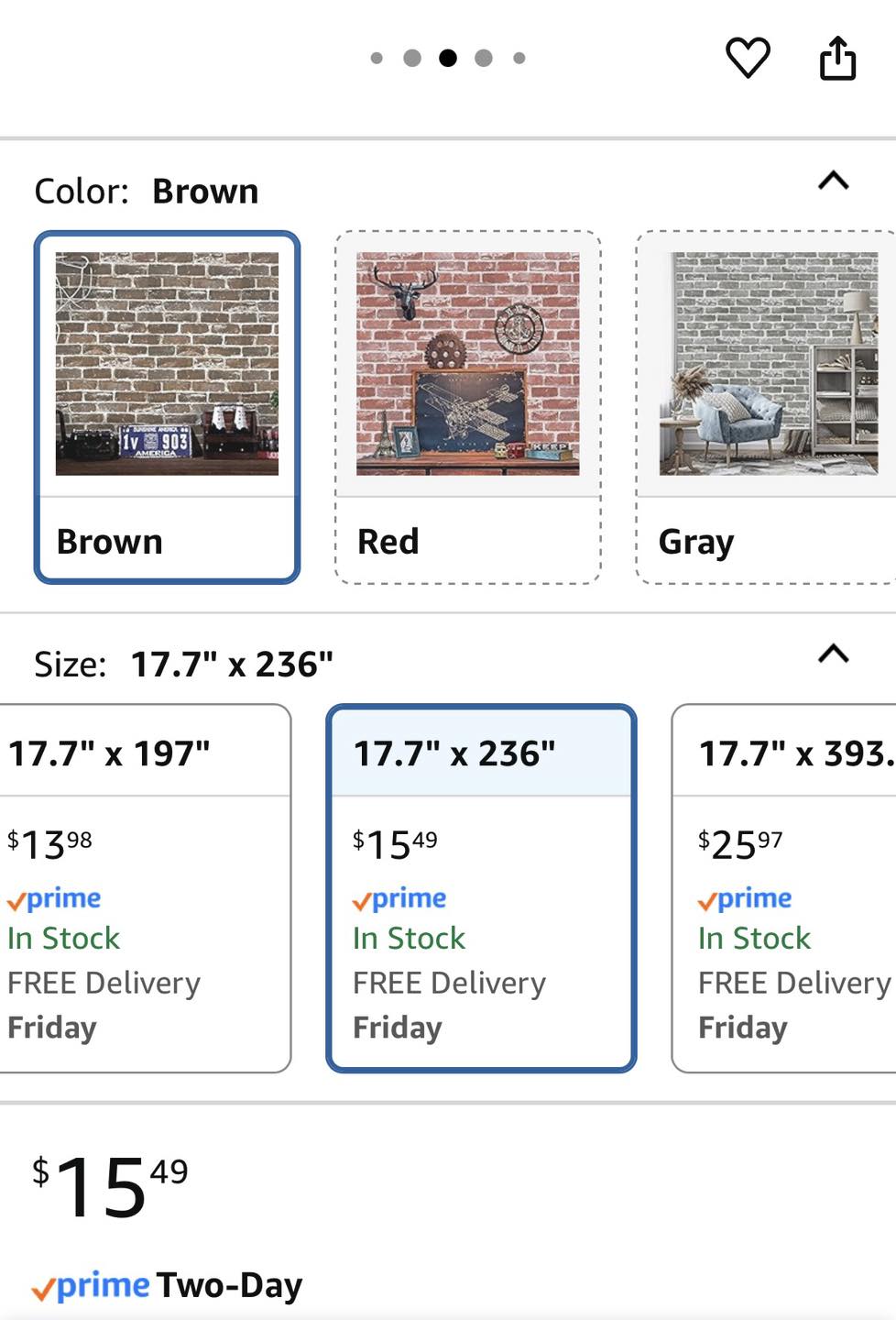Tap the current third pagination dot
The width and height of the screenshot is (896, 1320).
[x=448, y=58]
